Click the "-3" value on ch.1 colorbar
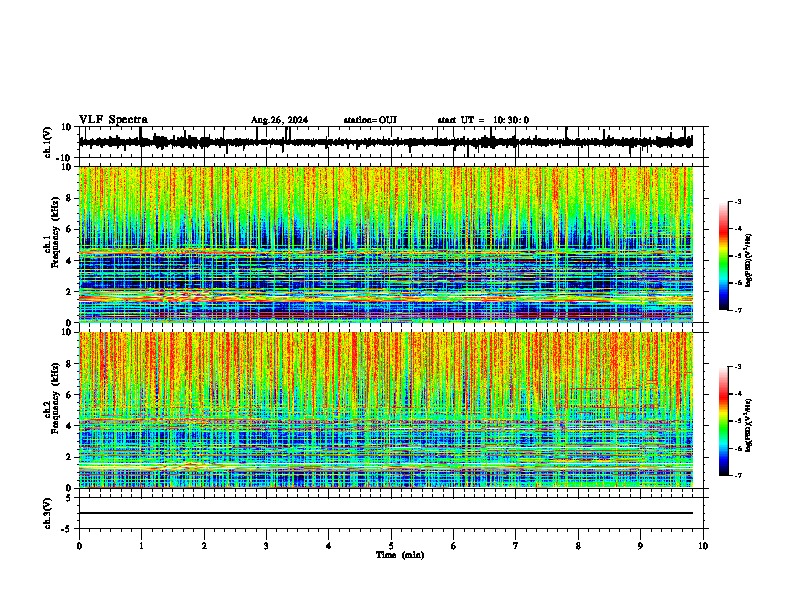The height and width of the screenshot is (612, 792). tap(737, 201)
